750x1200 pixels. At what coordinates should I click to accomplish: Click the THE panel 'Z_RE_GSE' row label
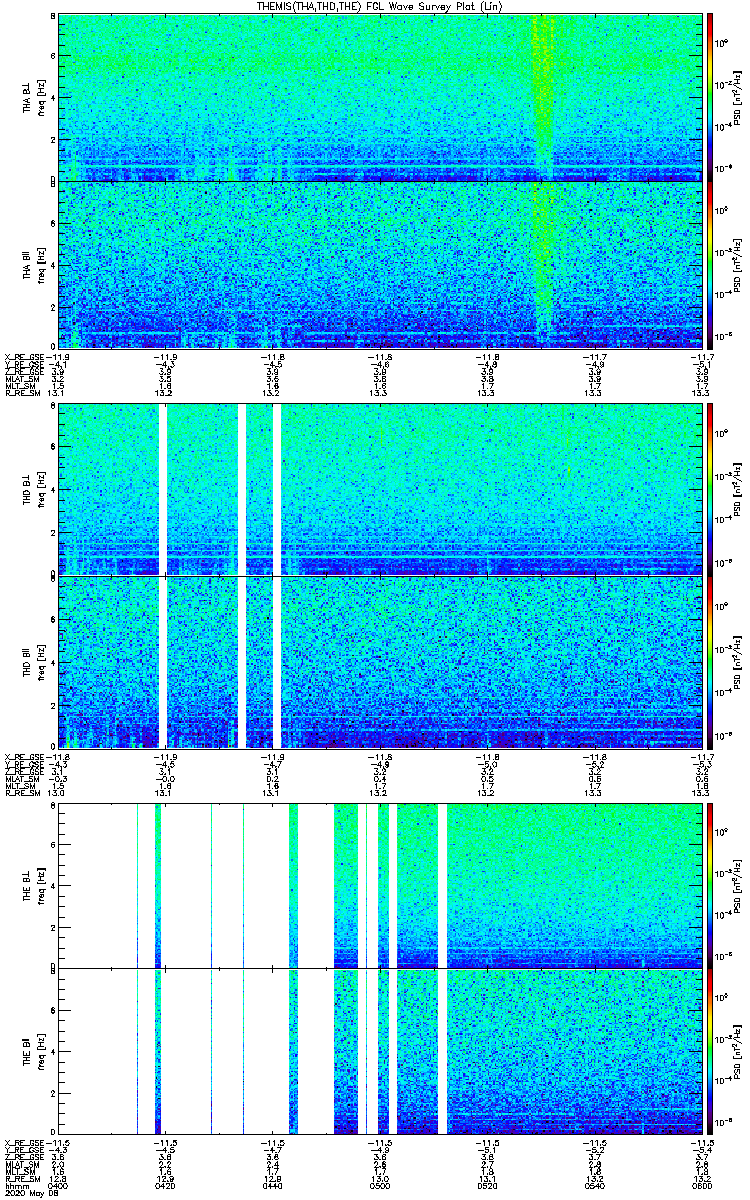23,1158
